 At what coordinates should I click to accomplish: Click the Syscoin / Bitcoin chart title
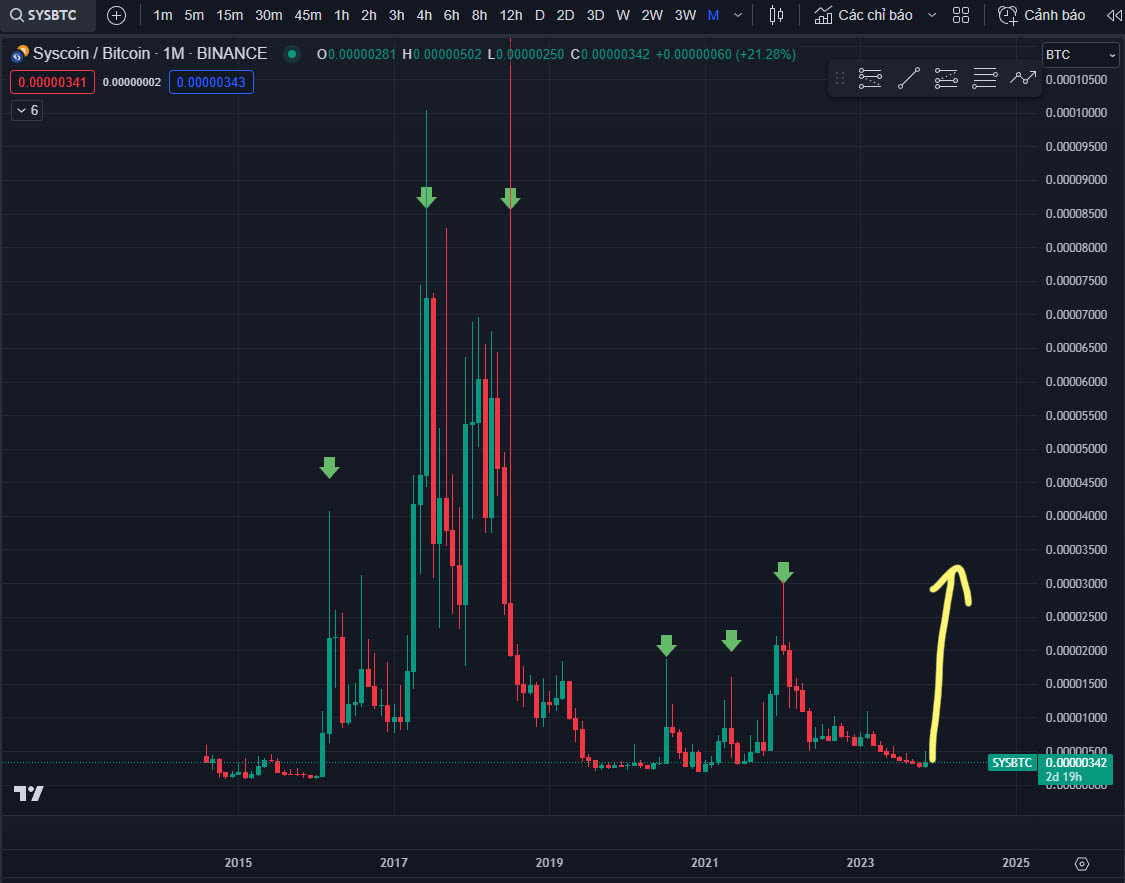(150, 54)
